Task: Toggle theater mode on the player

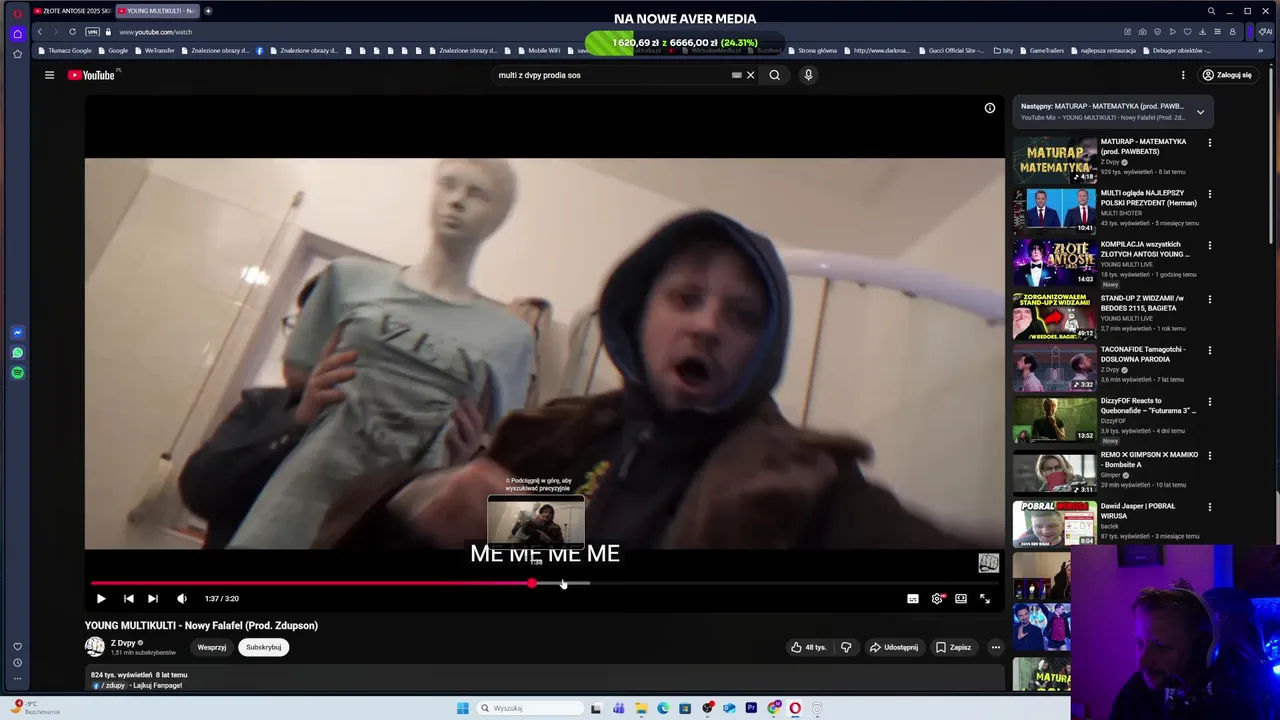Action: (x=961, y=598)
